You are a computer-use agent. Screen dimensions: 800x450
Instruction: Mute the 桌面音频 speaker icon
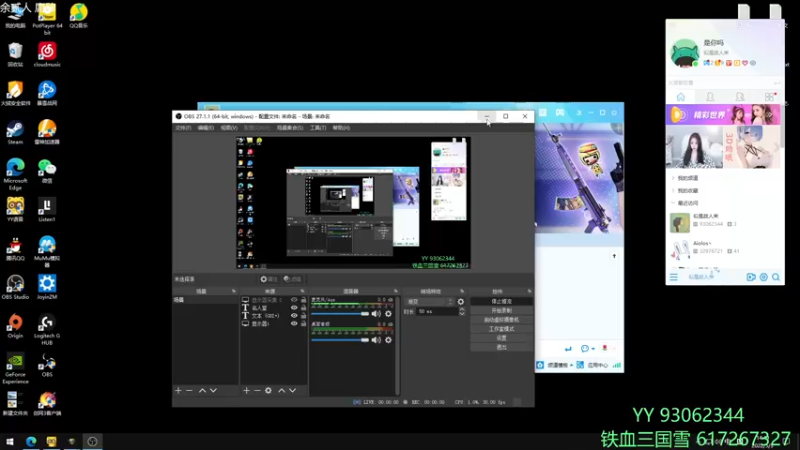[376, 340]
